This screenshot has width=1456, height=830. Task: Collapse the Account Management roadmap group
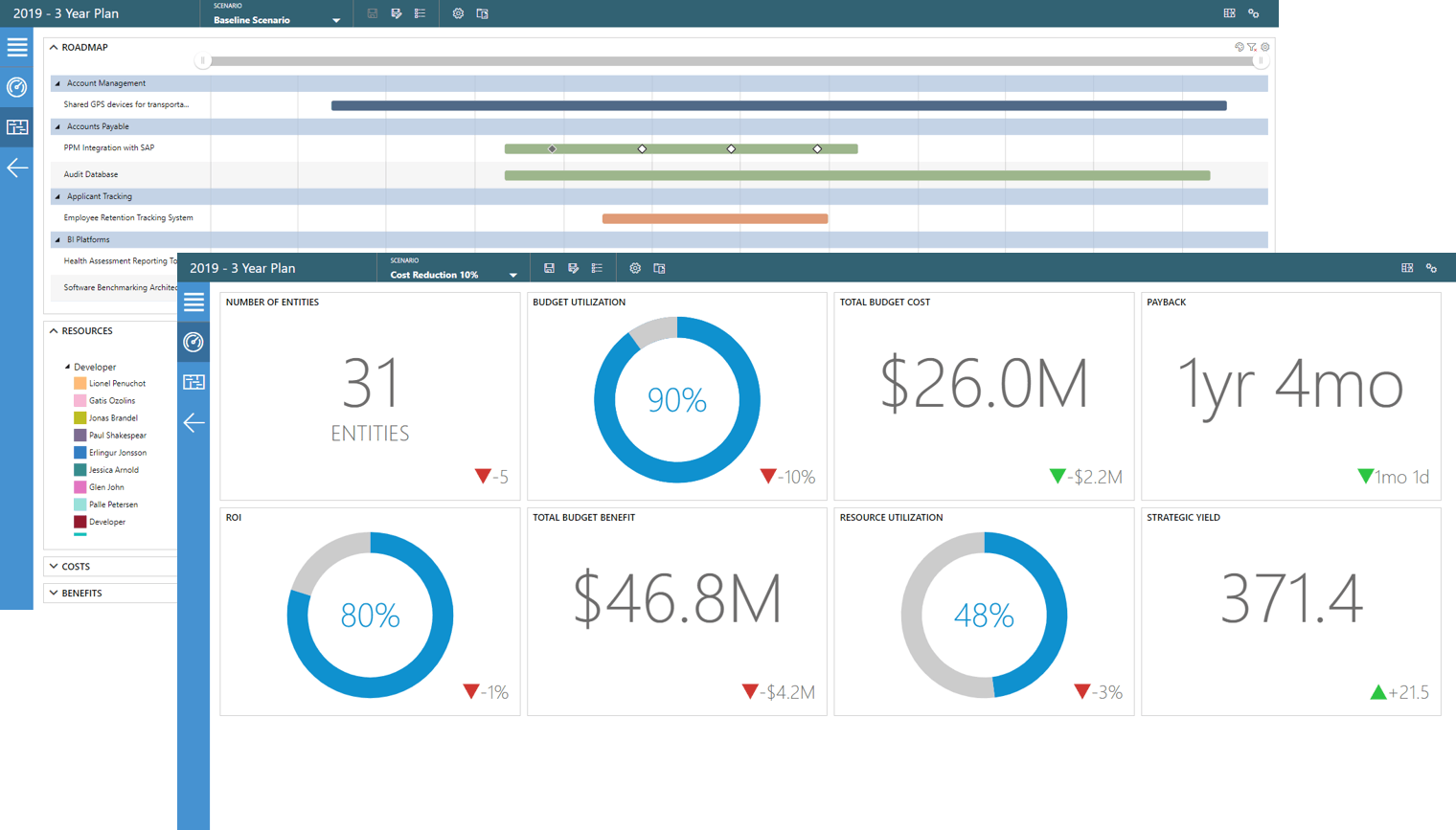(57, 83)
